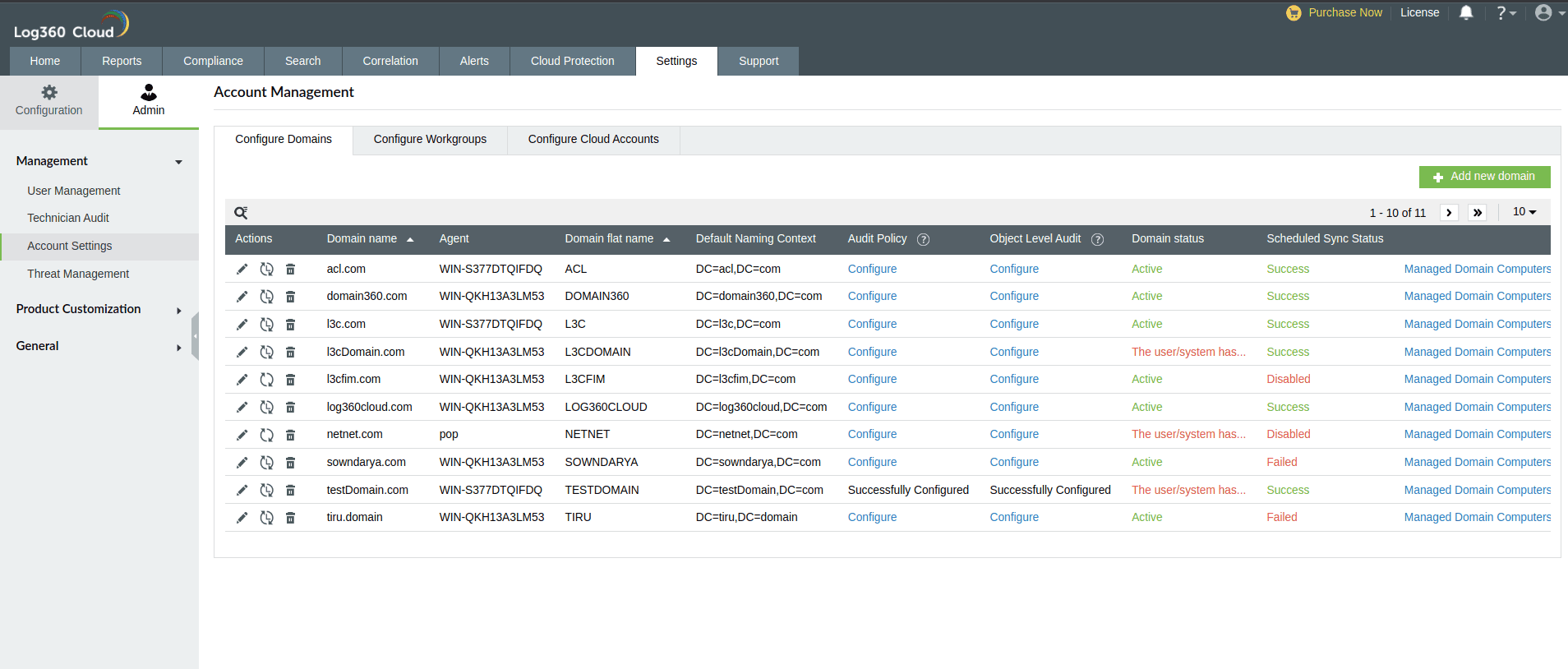Open the table search icon
1568x669 pixels.
[x=241, y=213]
